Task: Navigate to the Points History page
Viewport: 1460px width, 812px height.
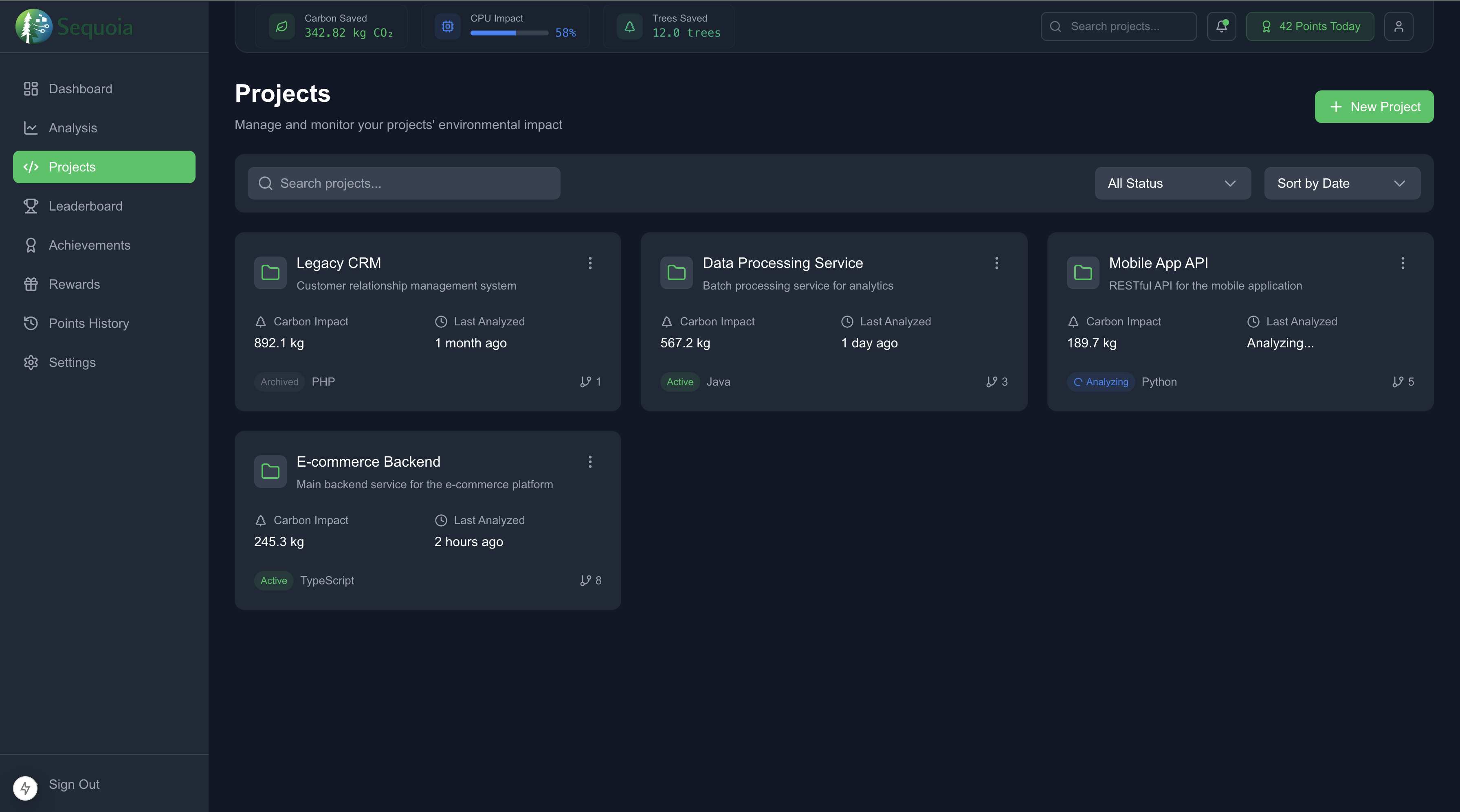Action: point(88,324)
